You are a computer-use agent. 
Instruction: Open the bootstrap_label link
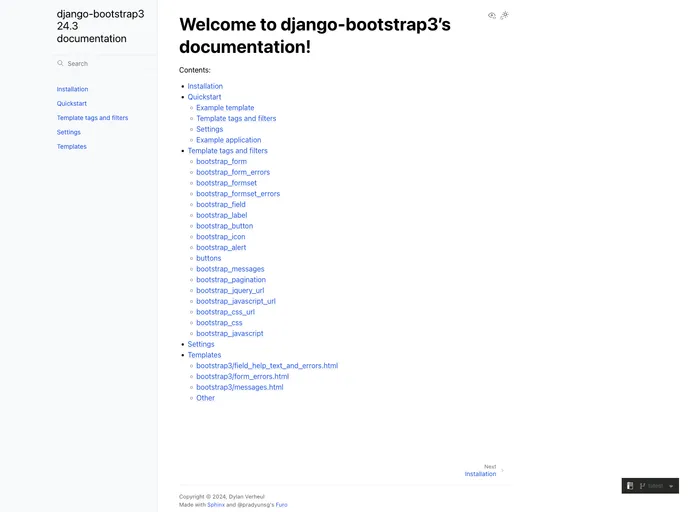click(222, 215)
